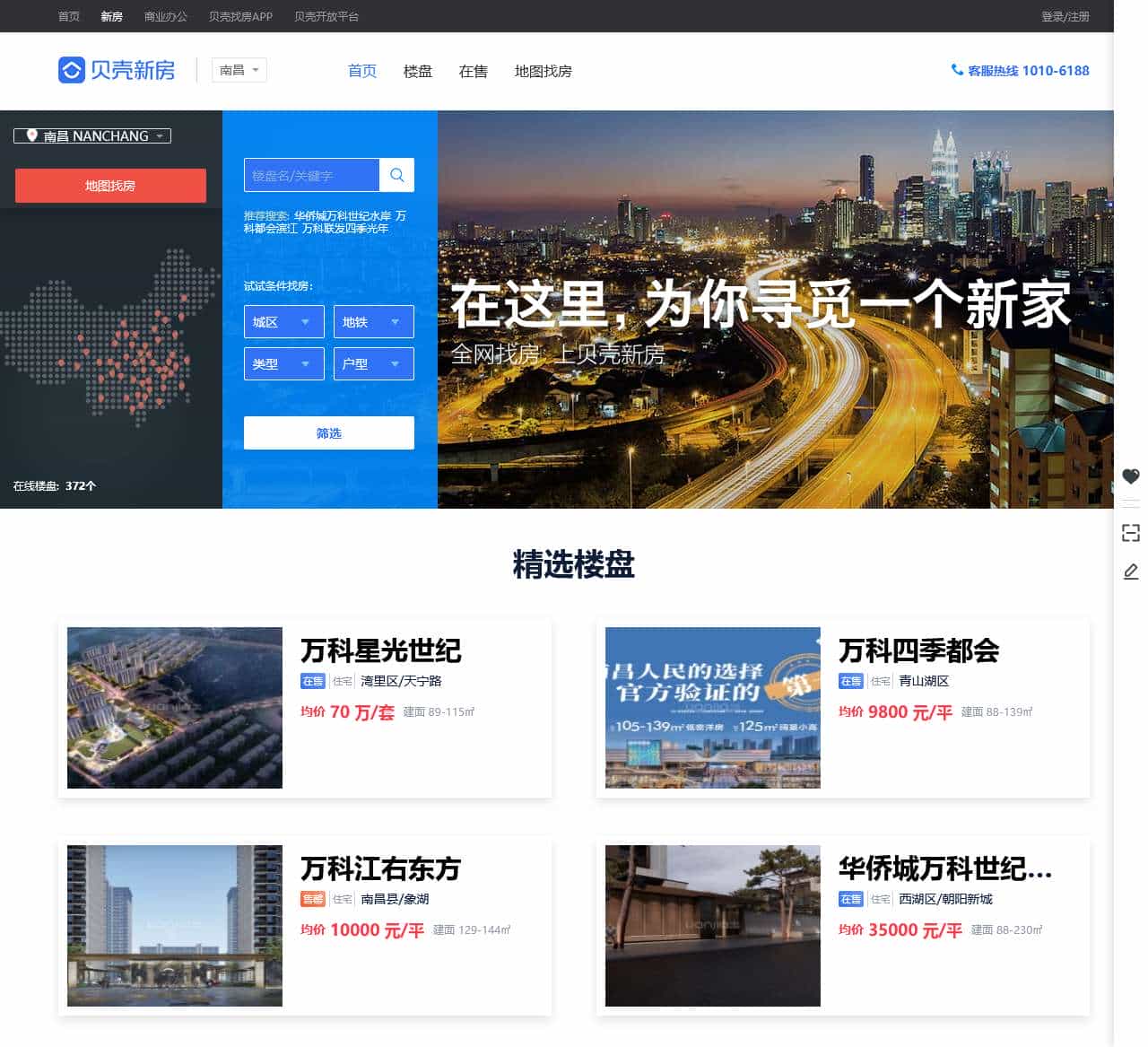Click the 在这里，为你寻觅一个新家 banner headline
The image size is (1148, 1047).
761,303
